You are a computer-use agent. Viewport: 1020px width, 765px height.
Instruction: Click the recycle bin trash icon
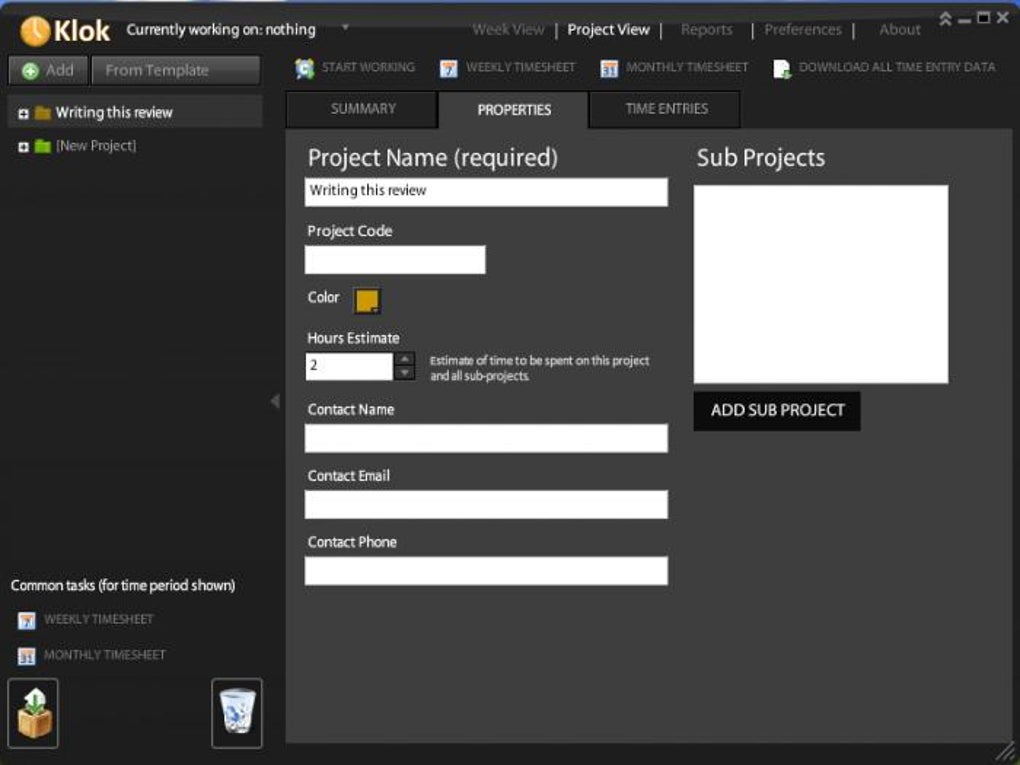click(x=237, y=714)
